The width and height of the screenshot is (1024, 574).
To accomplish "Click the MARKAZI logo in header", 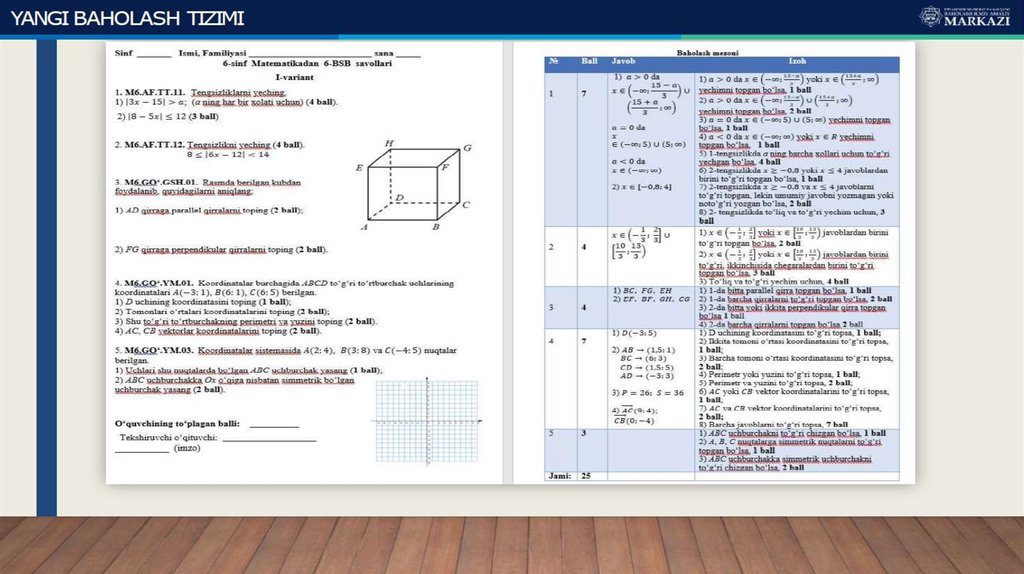I will pos(963,16).
